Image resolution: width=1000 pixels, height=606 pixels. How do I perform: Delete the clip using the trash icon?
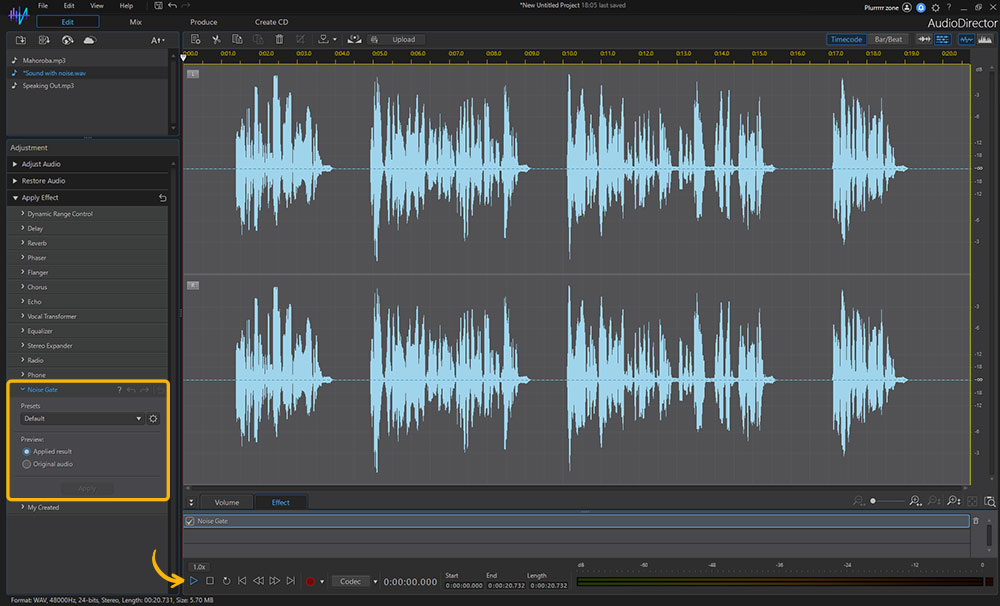pos(279,39)
